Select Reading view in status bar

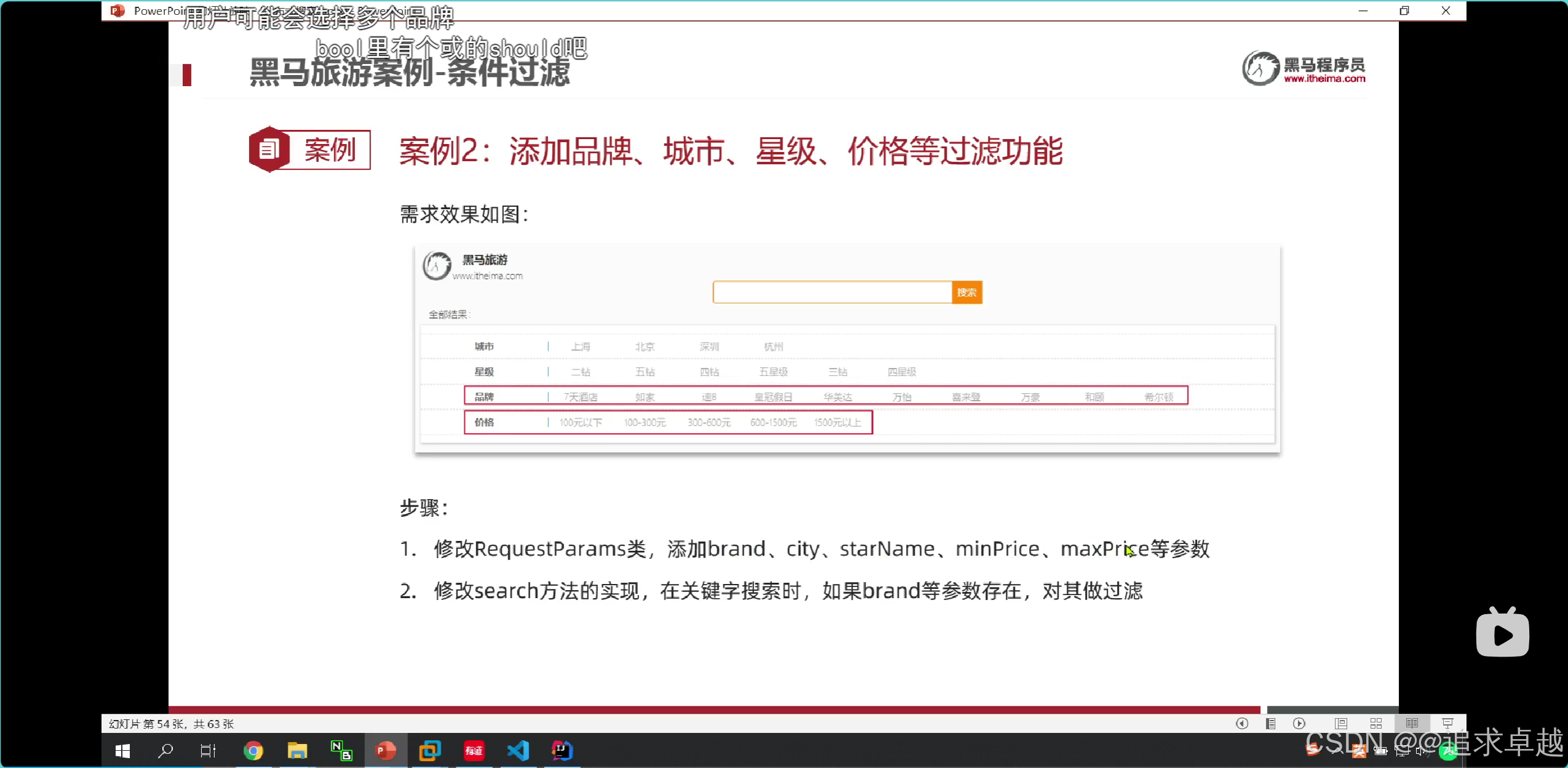(1412, 724)
